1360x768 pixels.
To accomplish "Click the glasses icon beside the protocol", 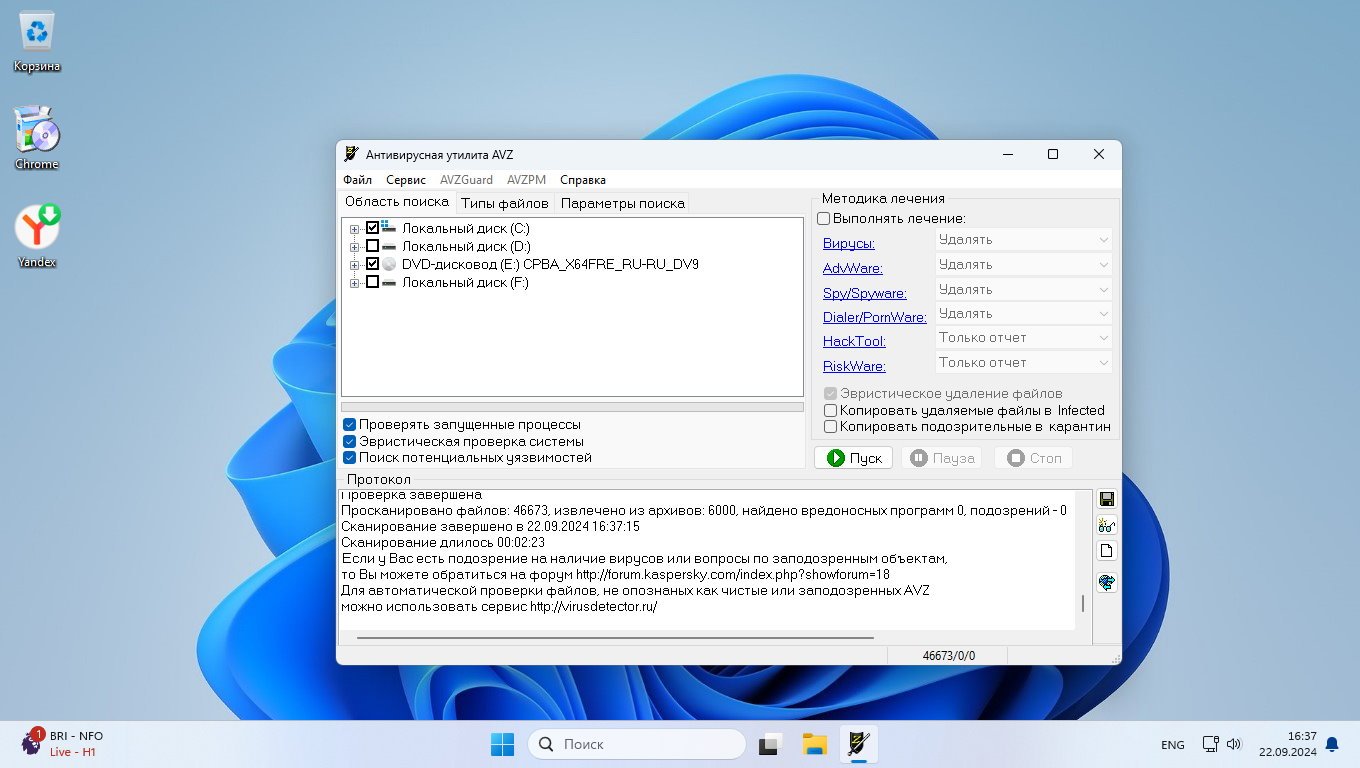I will [1107, 525].
